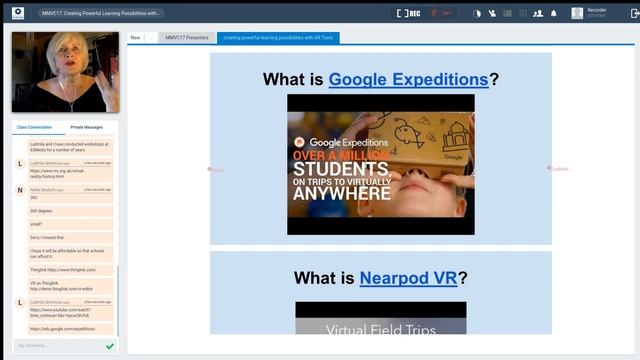Click the exit classroom icon
The width and height of the screenshot is (640, 360).
pos(635,13)
